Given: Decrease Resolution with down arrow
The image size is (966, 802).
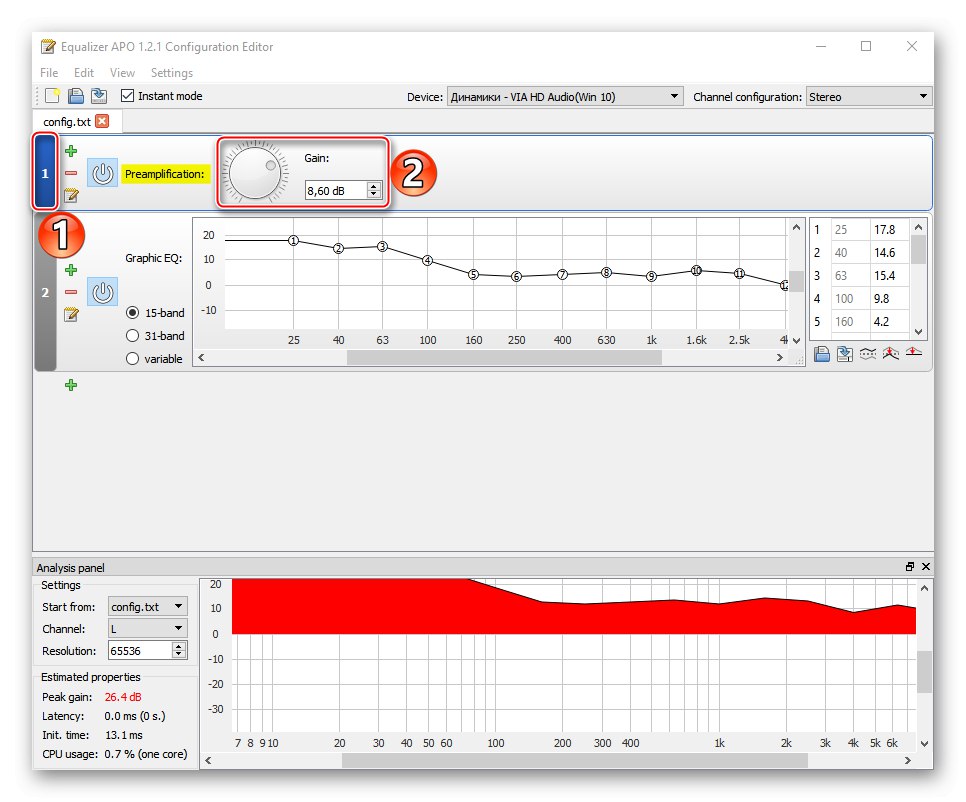Looking at the screenshot, I should point(179,655).
